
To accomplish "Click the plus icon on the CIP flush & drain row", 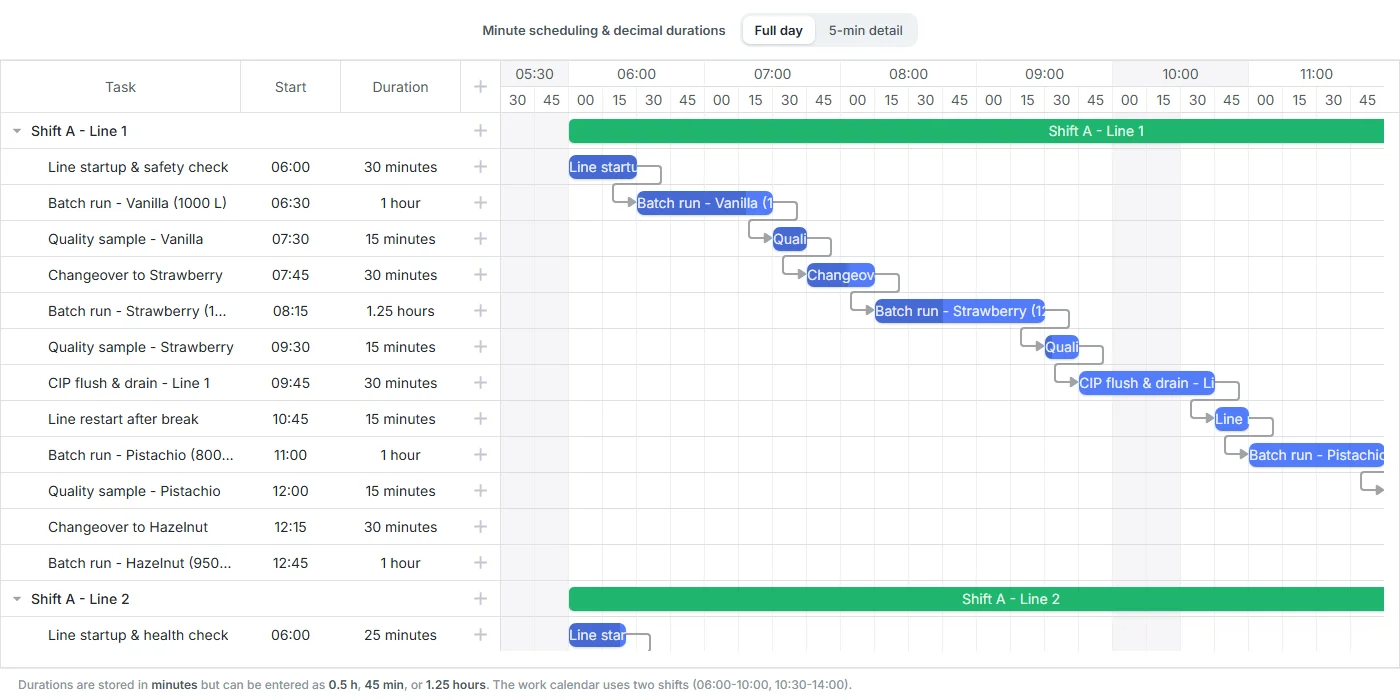I will click(480, 383).
